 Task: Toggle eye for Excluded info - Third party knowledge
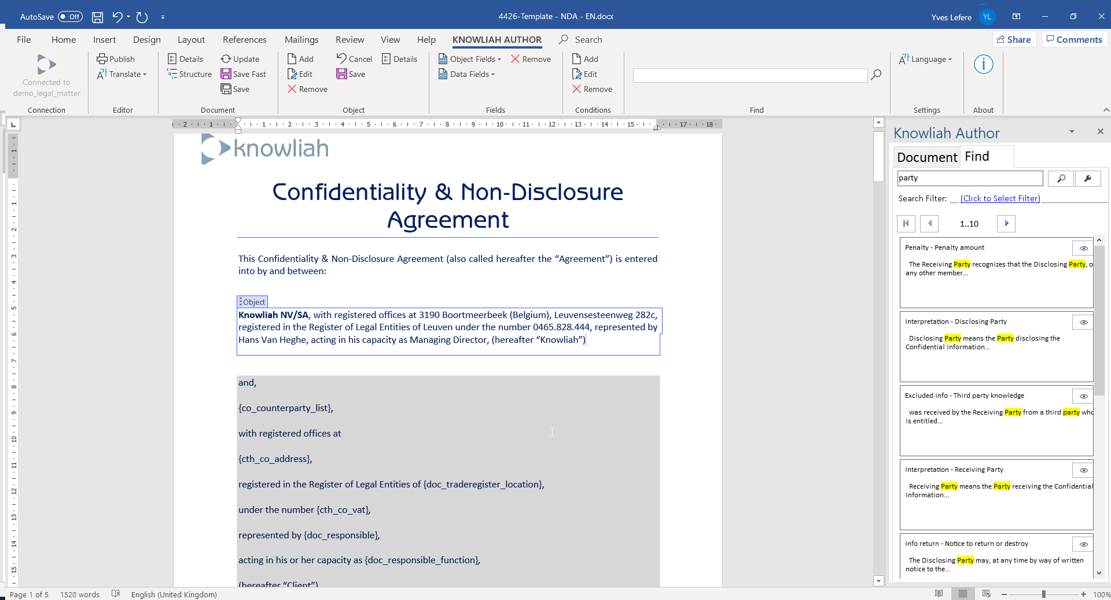tap(1083, 396)
